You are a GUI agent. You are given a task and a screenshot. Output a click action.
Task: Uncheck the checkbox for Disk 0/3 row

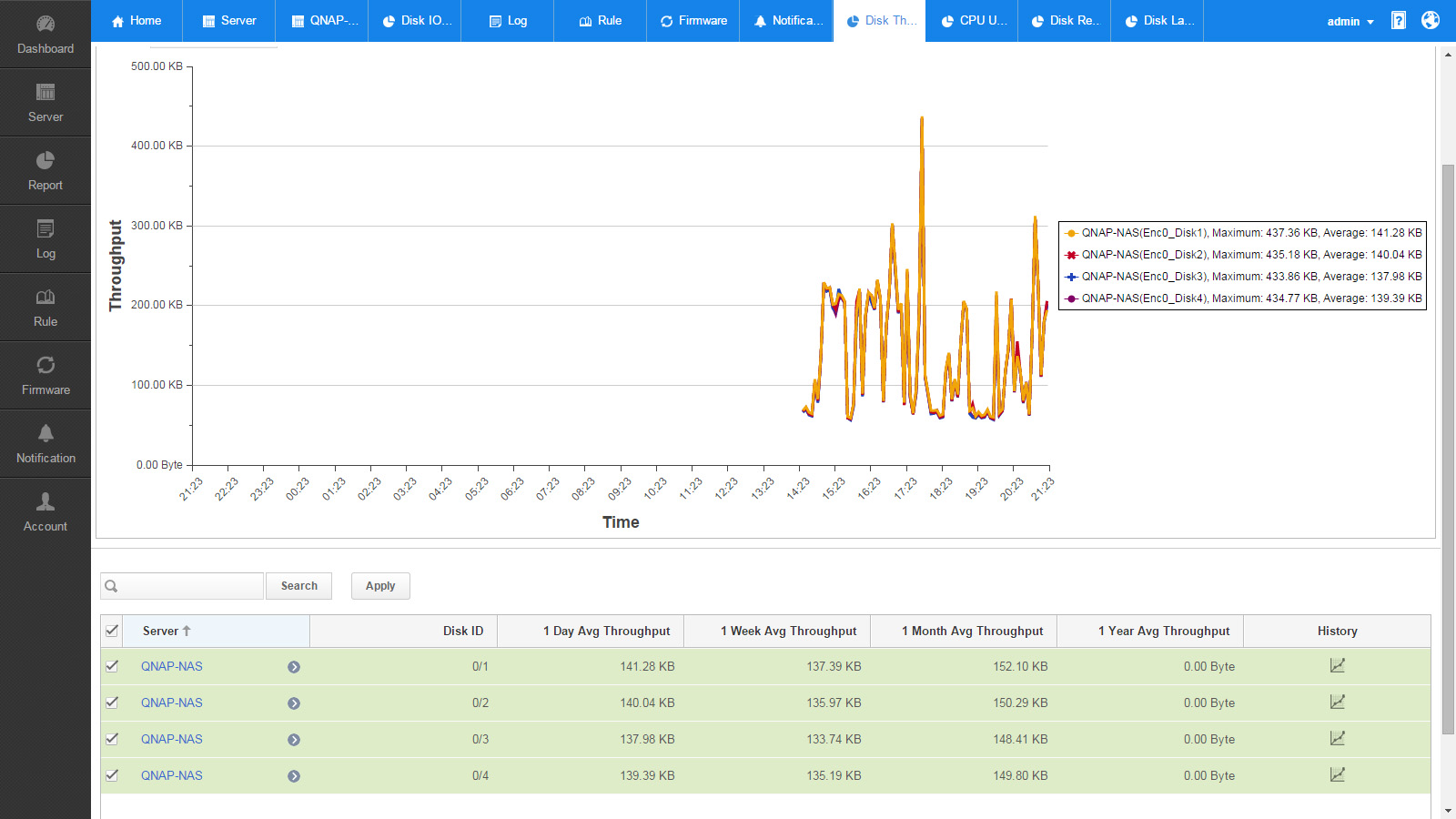(112, 739)
